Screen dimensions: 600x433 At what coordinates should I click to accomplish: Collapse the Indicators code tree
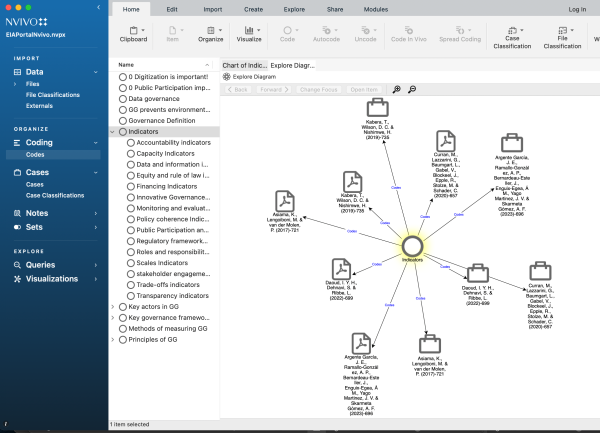point(112,131)
